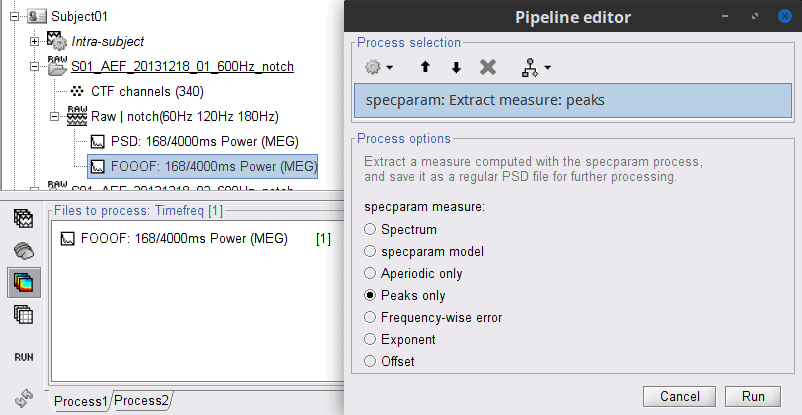Select the process matrices grid icon
Screen dimensions: 802x415
[23, 315]
